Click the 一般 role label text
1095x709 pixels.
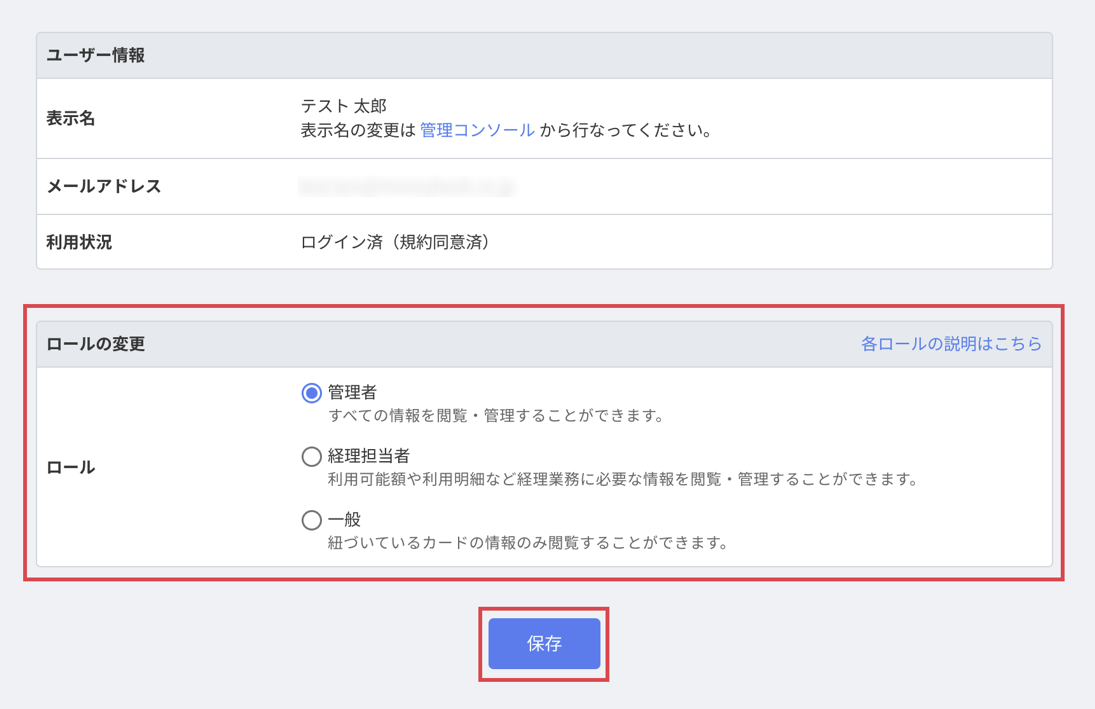click(x=344, y=520)
